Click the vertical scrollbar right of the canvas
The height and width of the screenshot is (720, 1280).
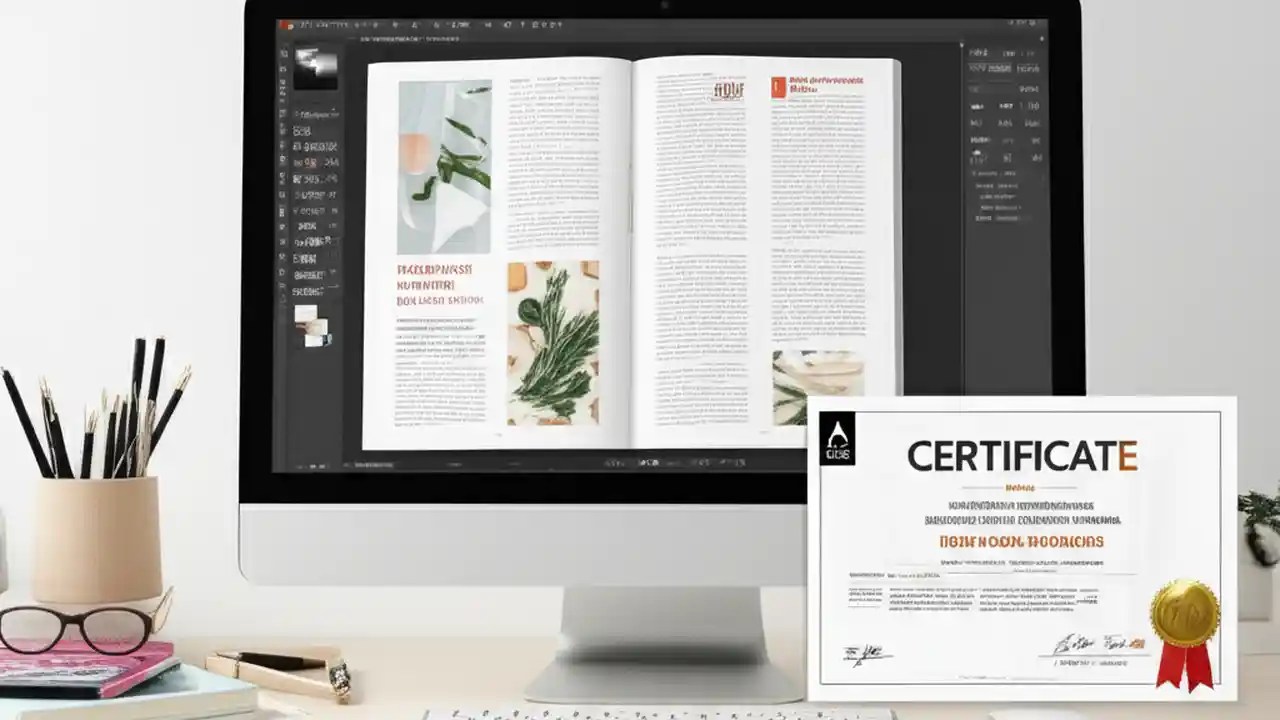tap(952, 250)
